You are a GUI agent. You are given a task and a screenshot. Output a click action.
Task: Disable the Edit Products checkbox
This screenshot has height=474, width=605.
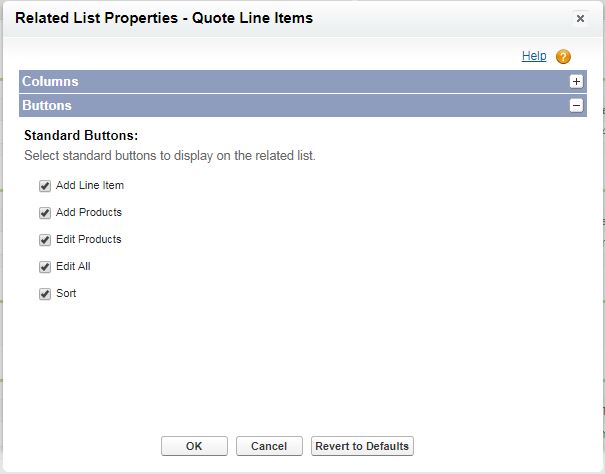pyautogui.click(x=44, y=240)
